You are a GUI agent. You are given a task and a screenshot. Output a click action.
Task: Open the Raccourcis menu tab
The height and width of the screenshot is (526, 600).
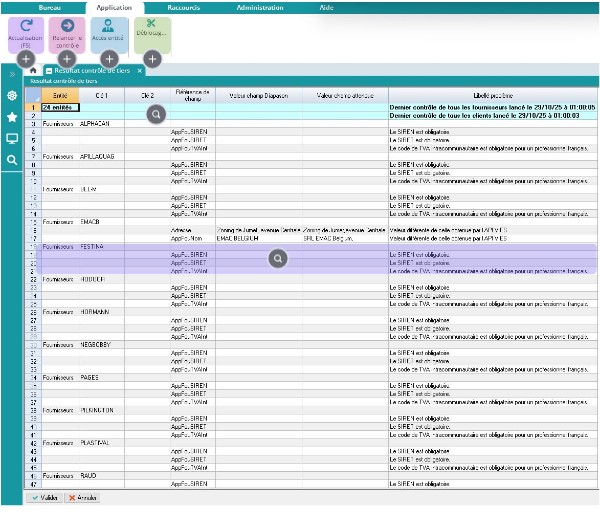click(x=182, y=6)
